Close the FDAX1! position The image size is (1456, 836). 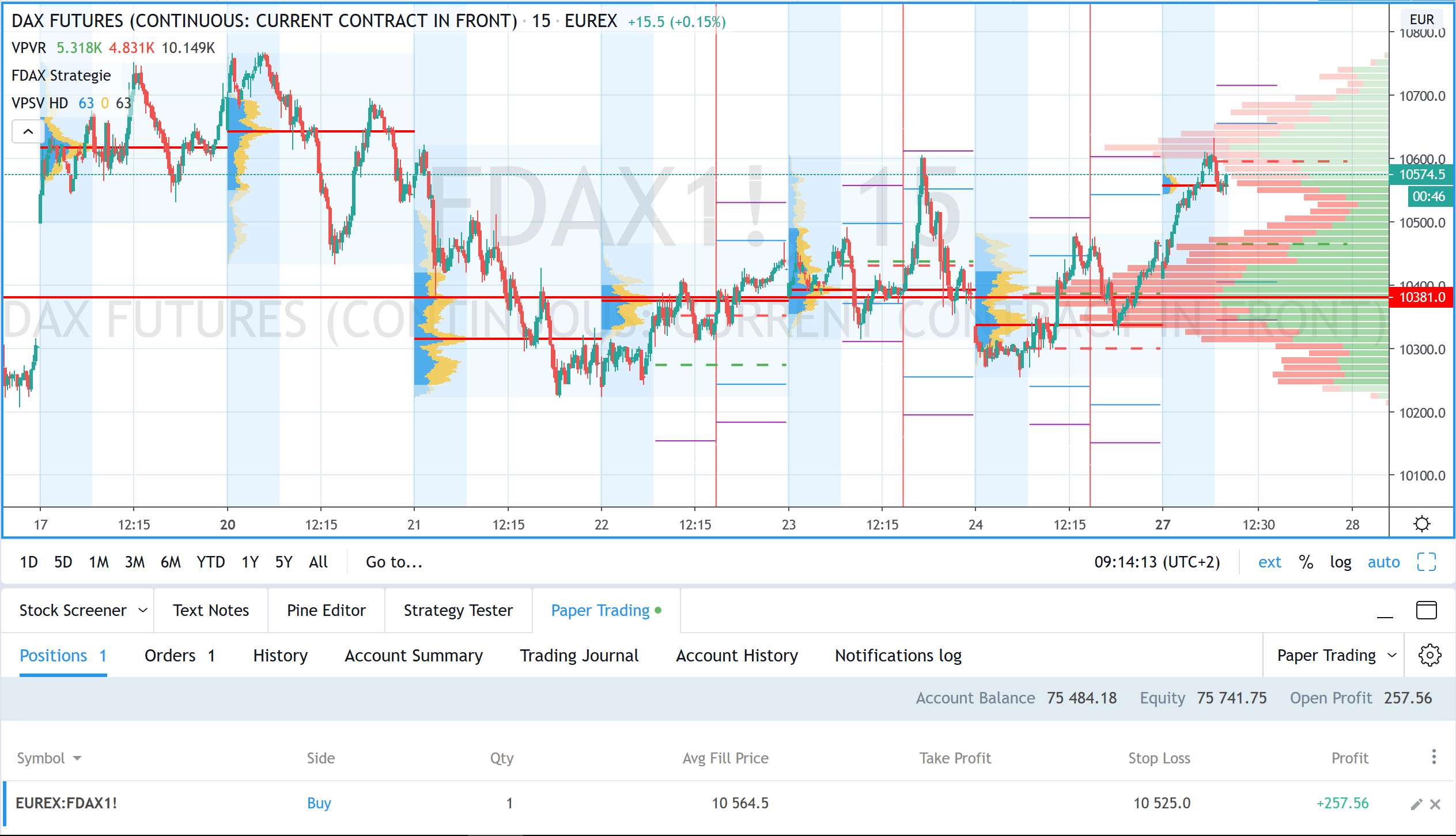coord(1435,804)
